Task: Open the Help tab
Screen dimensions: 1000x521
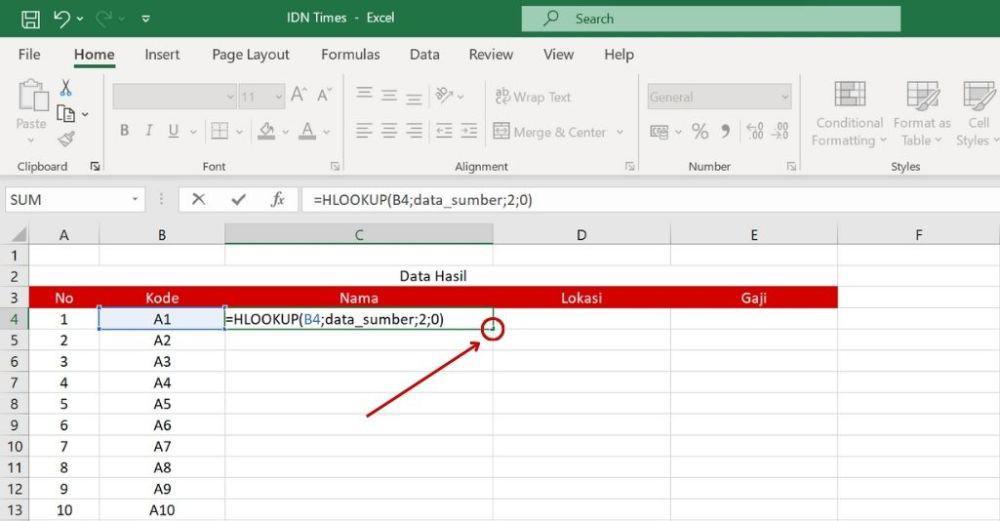Action: coord(619,55)
